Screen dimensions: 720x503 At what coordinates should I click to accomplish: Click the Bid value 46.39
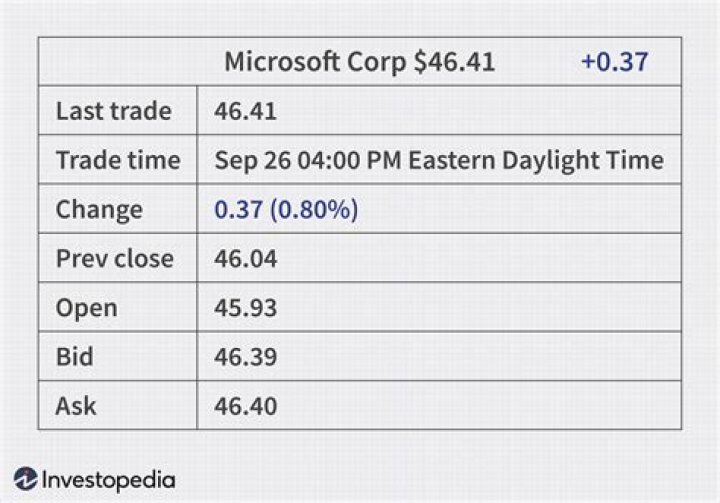point(245,357)
